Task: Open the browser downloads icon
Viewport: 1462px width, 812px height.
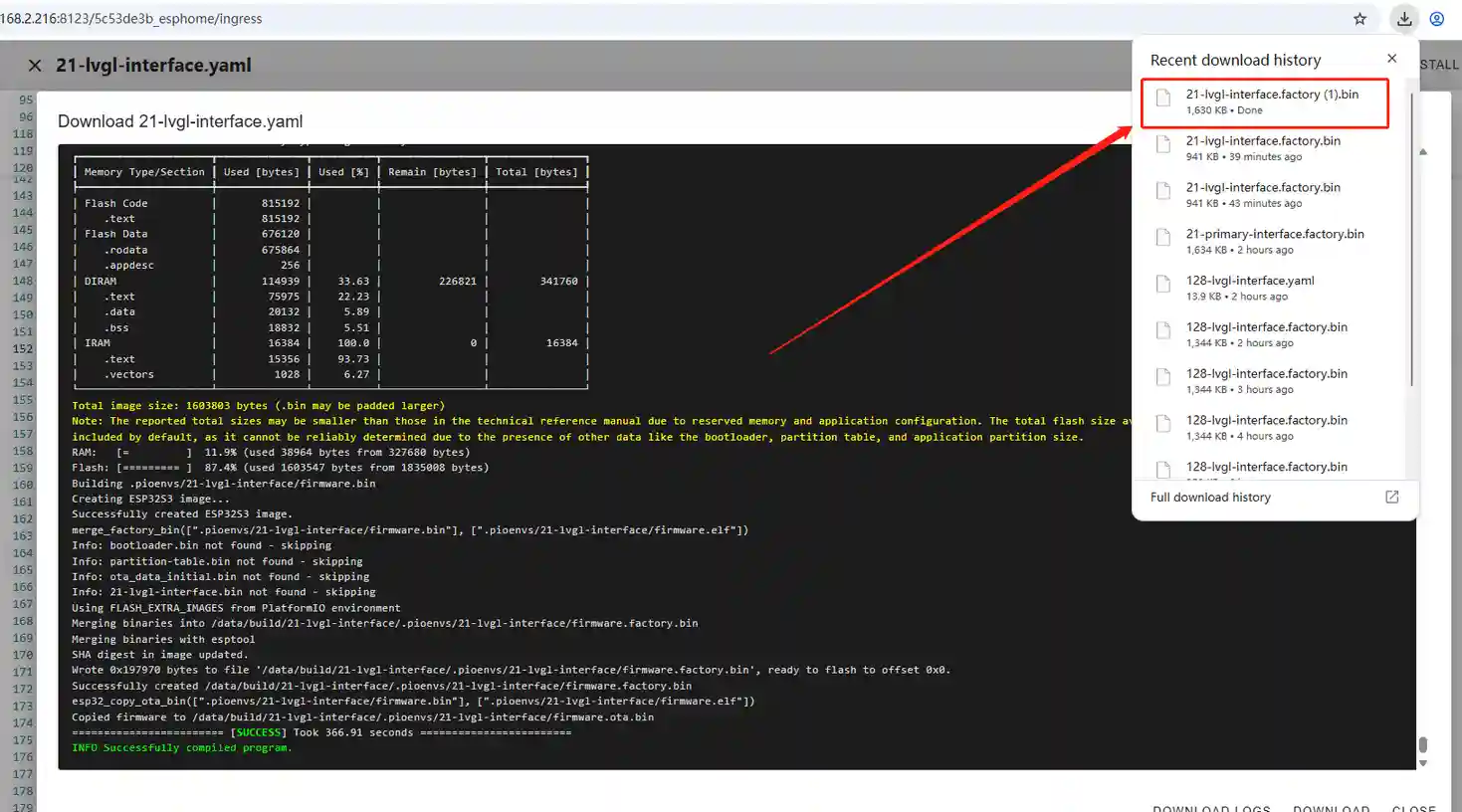Action: tap(1404, 19)
